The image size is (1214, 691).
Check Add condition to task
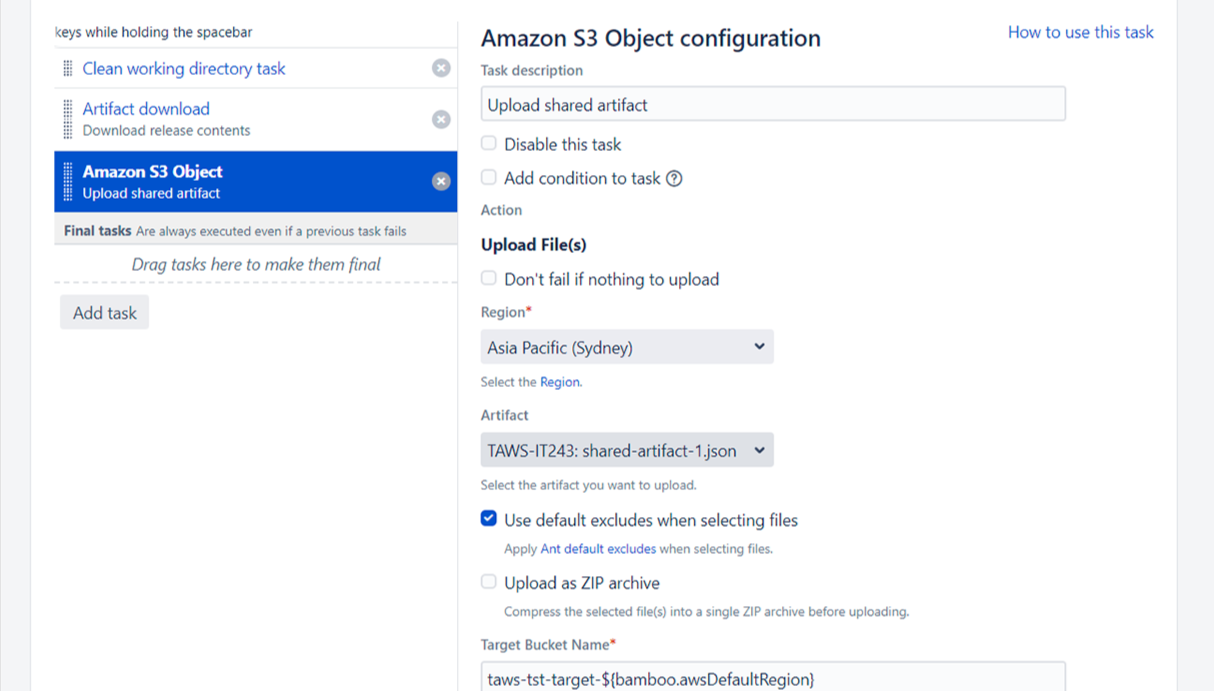[x=489, y=178]
